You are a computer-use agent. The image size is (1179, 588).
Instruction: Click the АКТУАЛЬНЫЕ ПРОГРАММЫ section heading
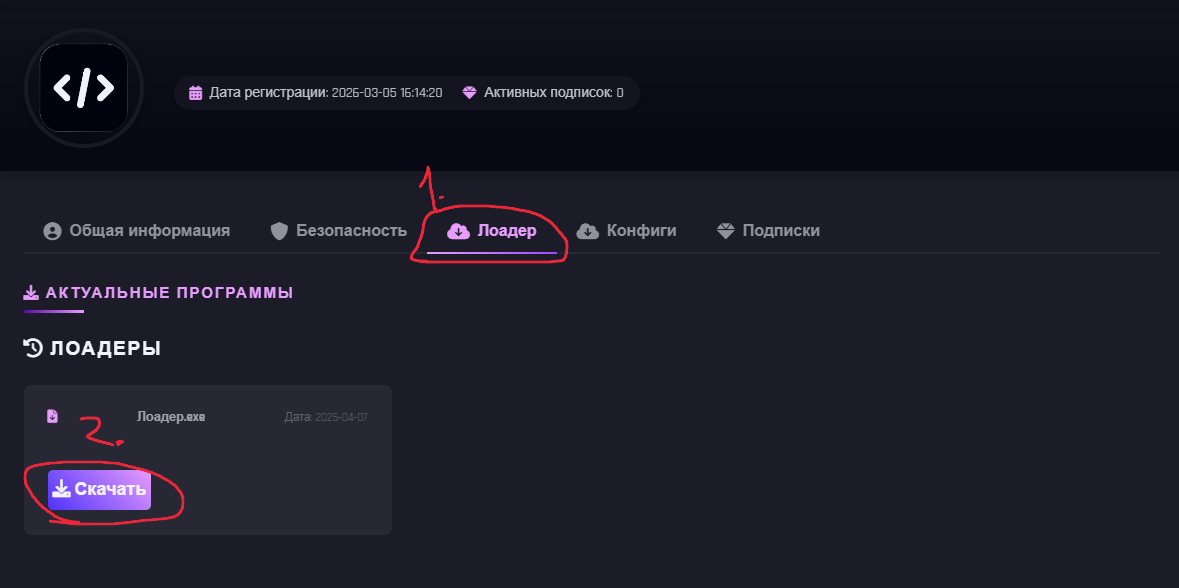169,293
